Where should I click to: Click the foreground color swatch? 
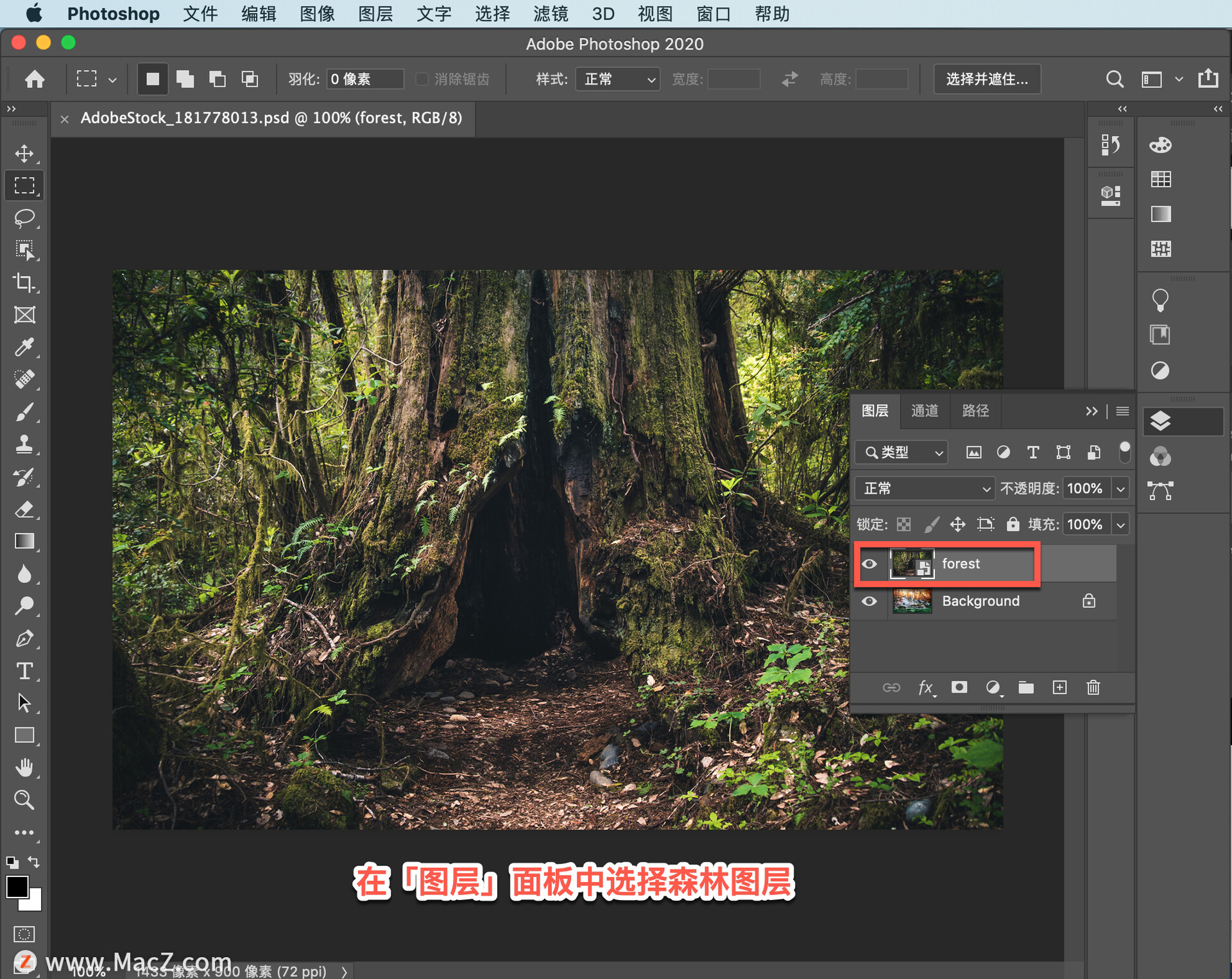(17, 887)
